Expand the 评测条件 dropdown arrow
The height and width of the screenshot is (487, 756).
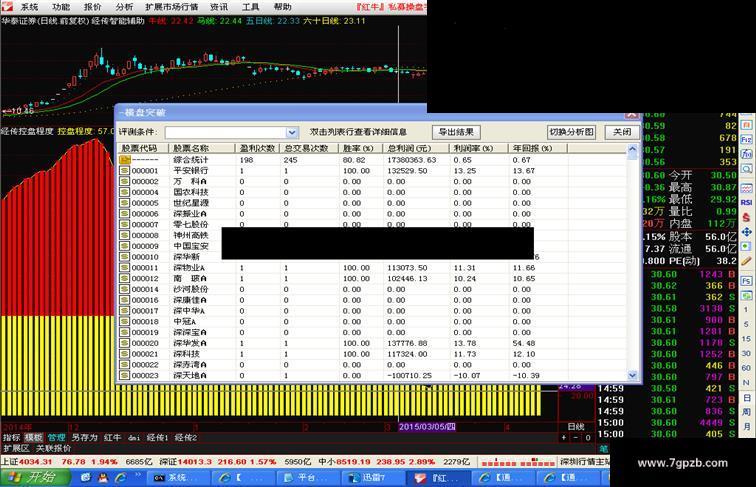pos(292,132)
